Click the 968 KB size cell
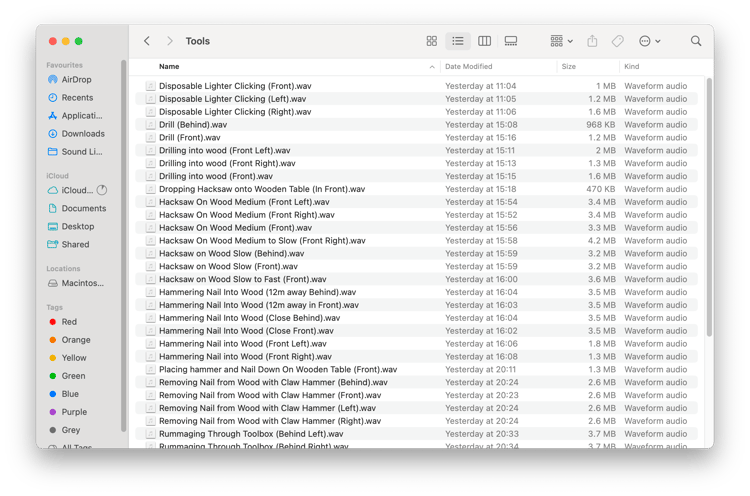Viewport: 750px width, 496px height. [601, 125]
